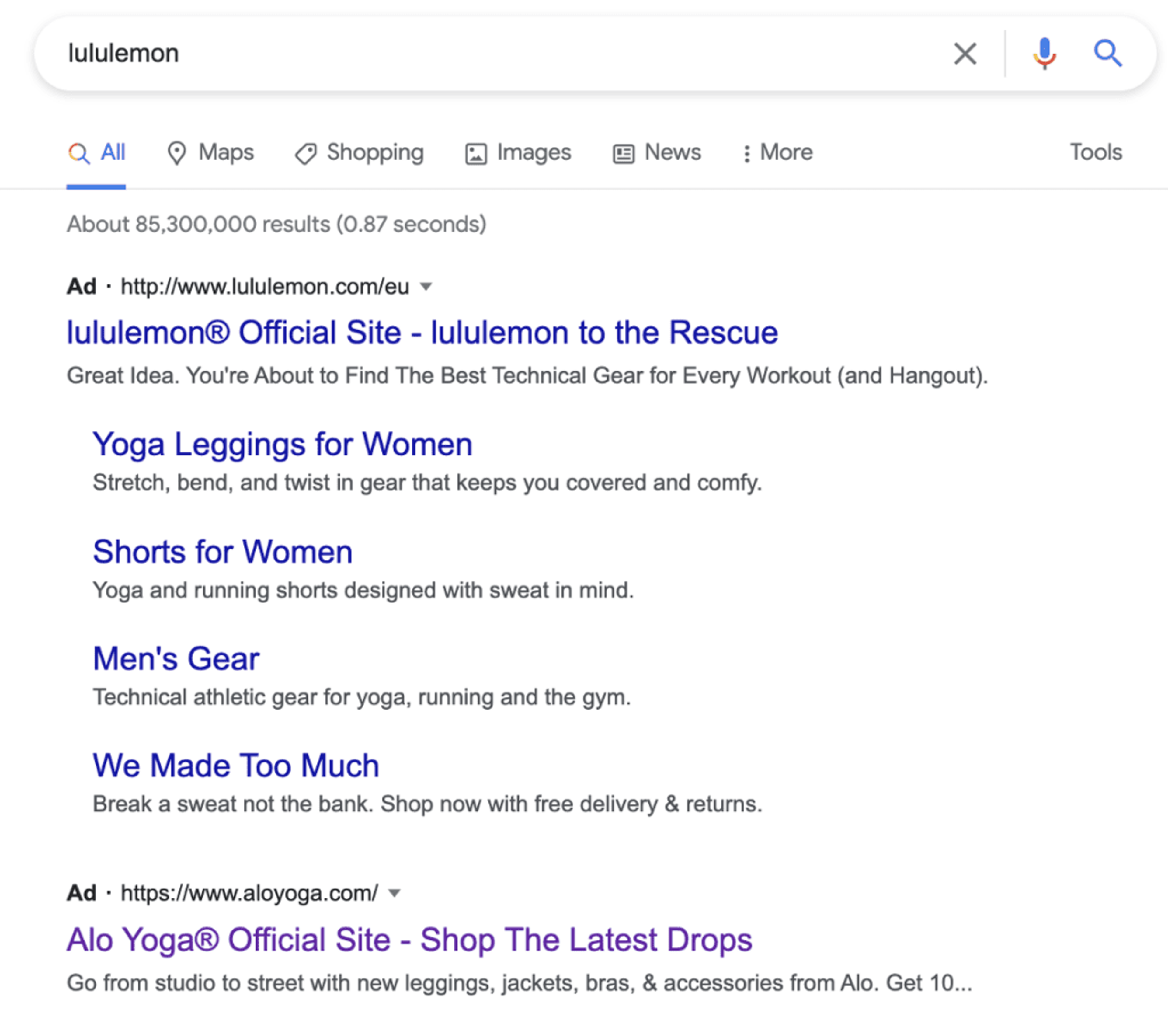Click the Maps pin icon

tap(177, 153)
